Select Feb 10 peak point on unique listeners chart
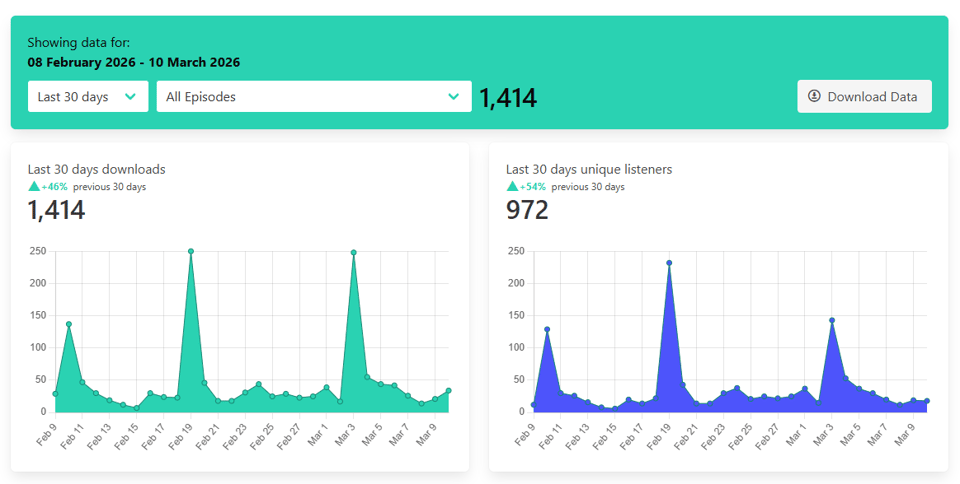Image resolution: width=960 pixels, height=484 pixels. click(547, 329)
